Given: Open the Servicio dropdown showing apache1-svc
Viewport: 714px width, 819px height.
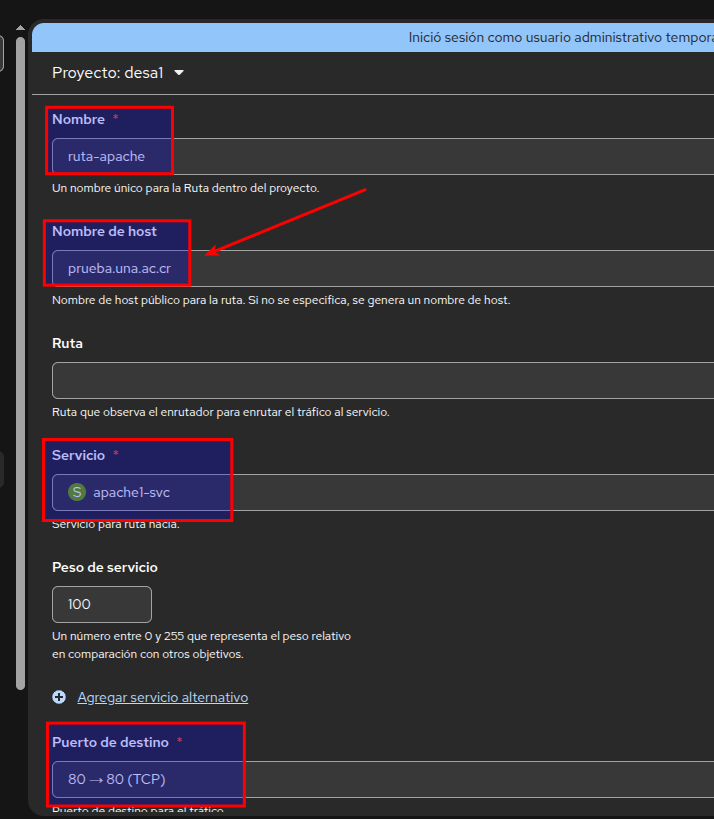Looking at the screenshot, I should tap(380, 492).
